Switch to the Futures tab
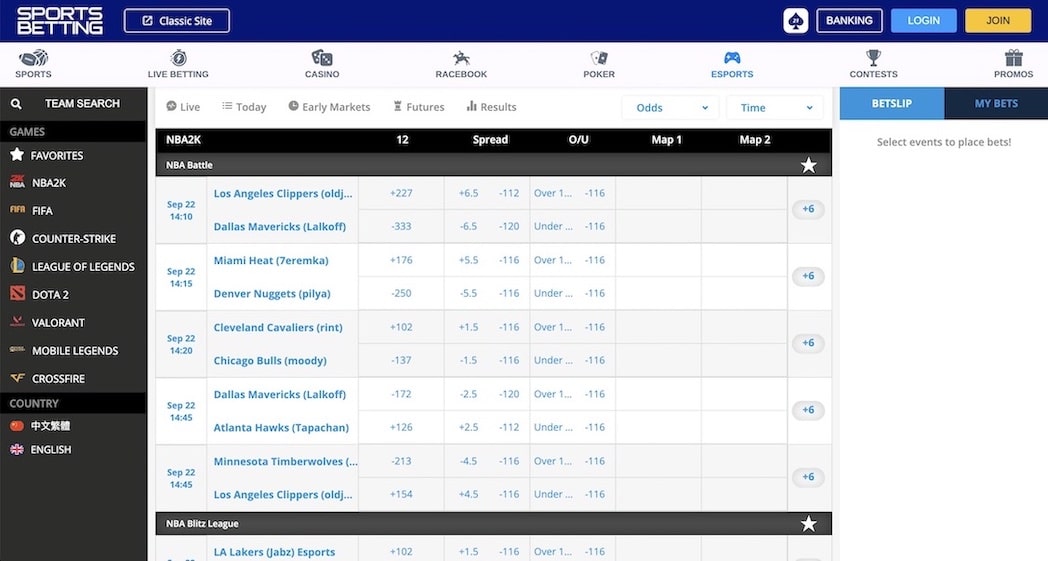The image size is (1048, 561). (418, 107)
